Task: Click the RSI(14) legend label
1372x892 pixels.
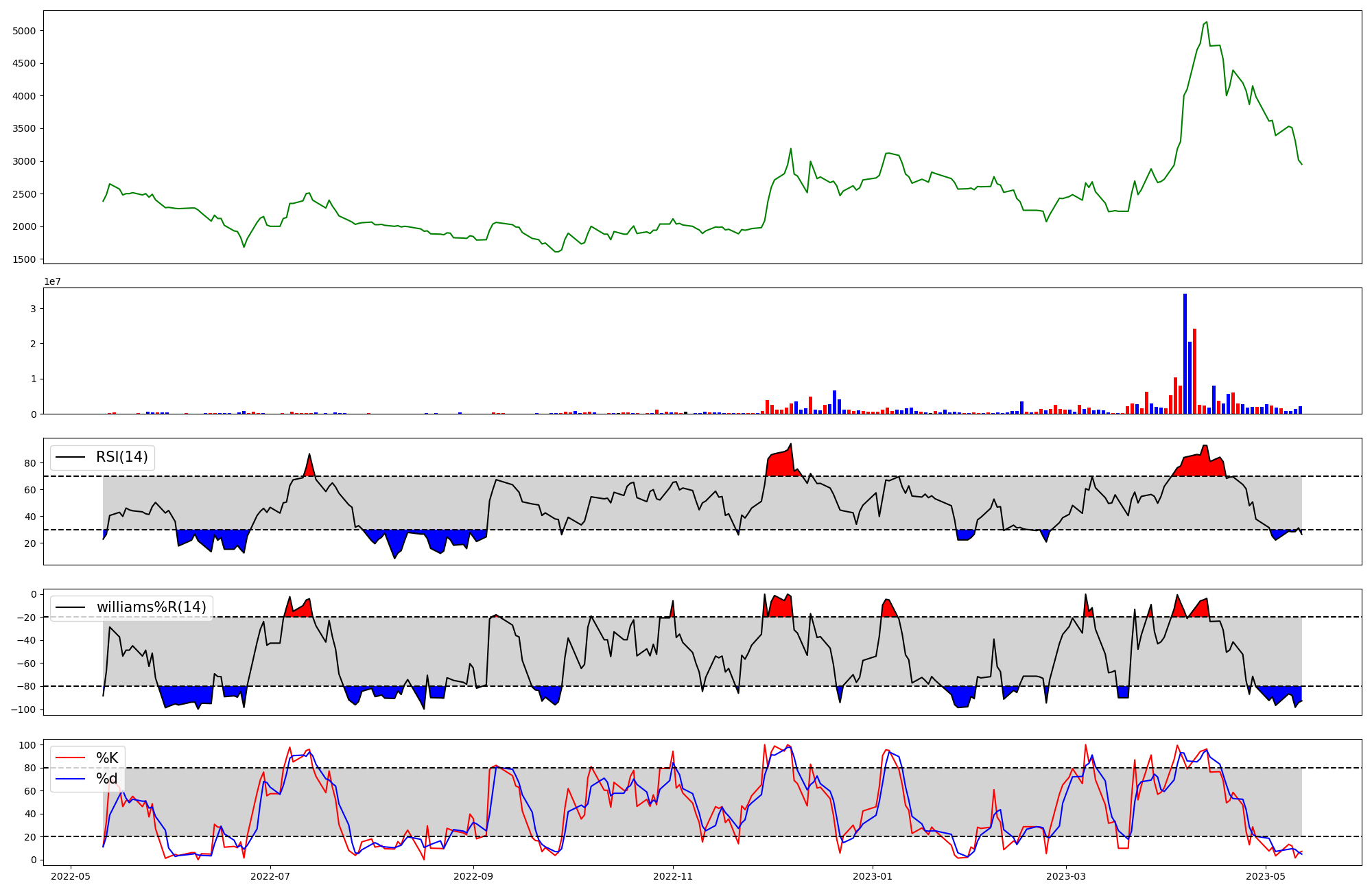Action: pos(122,457)
